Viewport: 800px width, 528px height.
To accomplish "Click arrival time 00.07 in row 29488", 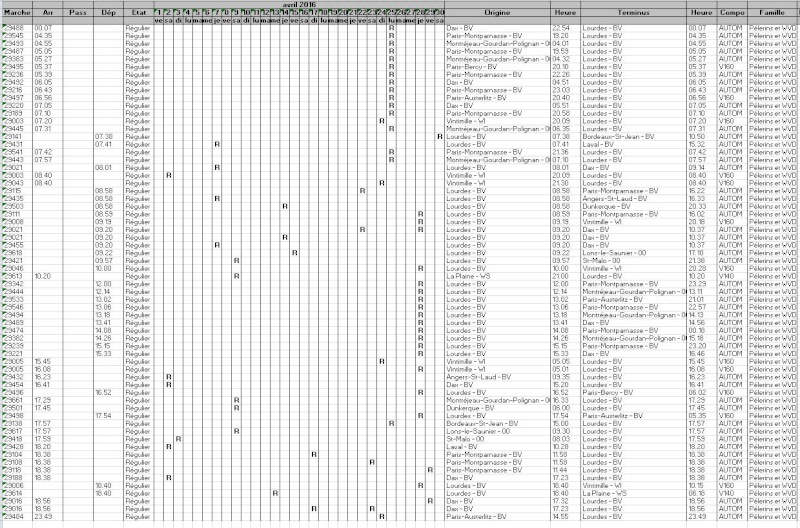I will [43, 28].
